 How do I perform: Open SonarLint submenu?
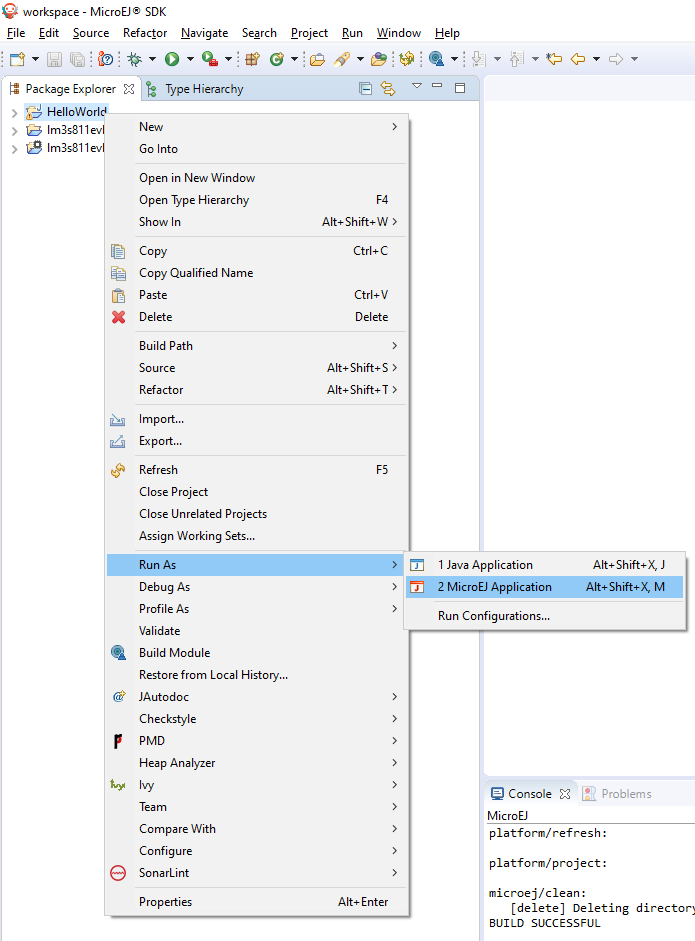tap(256, 873)
